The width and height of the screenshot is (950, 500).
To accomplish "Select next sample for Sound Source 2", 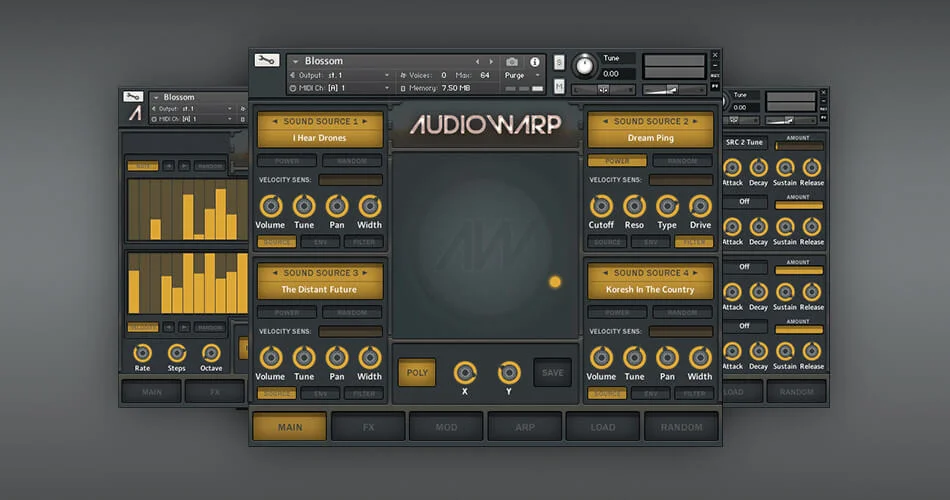I will click(x=695, y=121).
